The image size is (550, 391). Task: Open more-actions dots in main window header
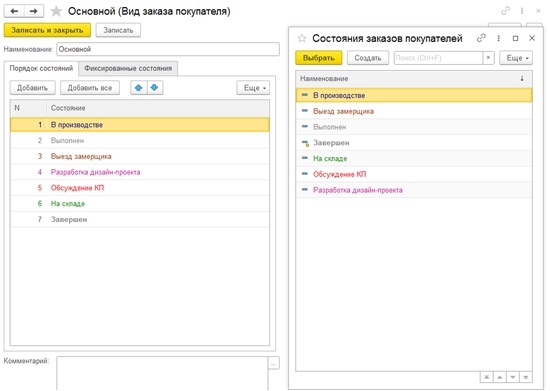522,11
